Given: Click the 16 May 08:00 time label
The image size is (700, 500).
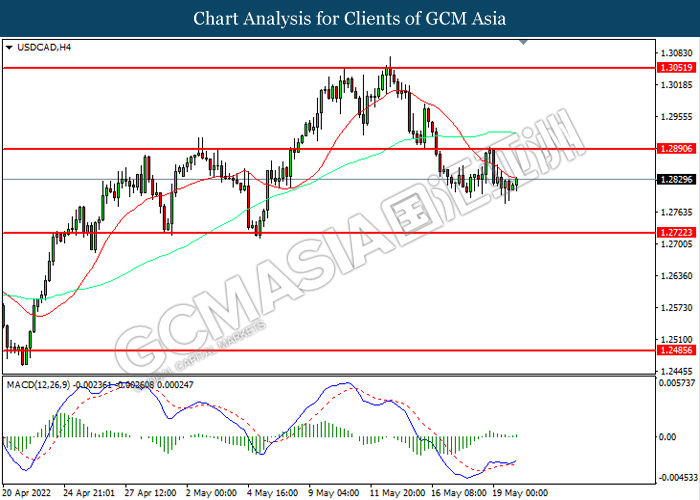Looking at the screenshot, I should point(458,493).
